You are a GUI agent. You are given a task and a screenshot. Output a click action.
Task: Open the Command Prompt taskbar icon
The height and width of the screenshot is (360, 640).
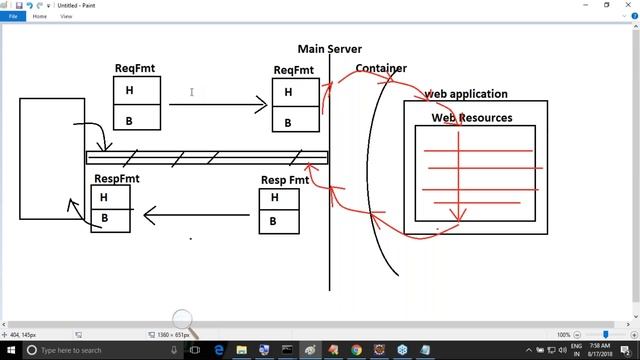(x=287, y=350)
